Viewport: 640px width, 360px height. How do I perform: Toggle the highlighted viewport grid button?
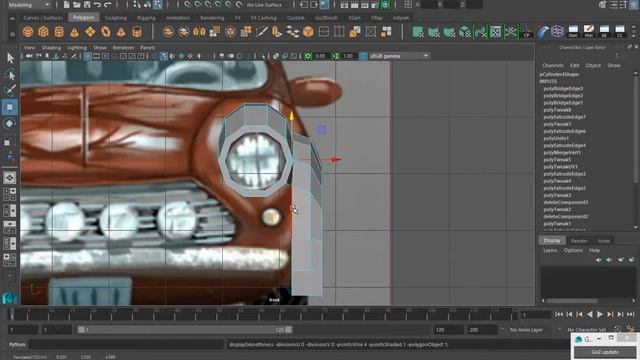click(87, 56)
